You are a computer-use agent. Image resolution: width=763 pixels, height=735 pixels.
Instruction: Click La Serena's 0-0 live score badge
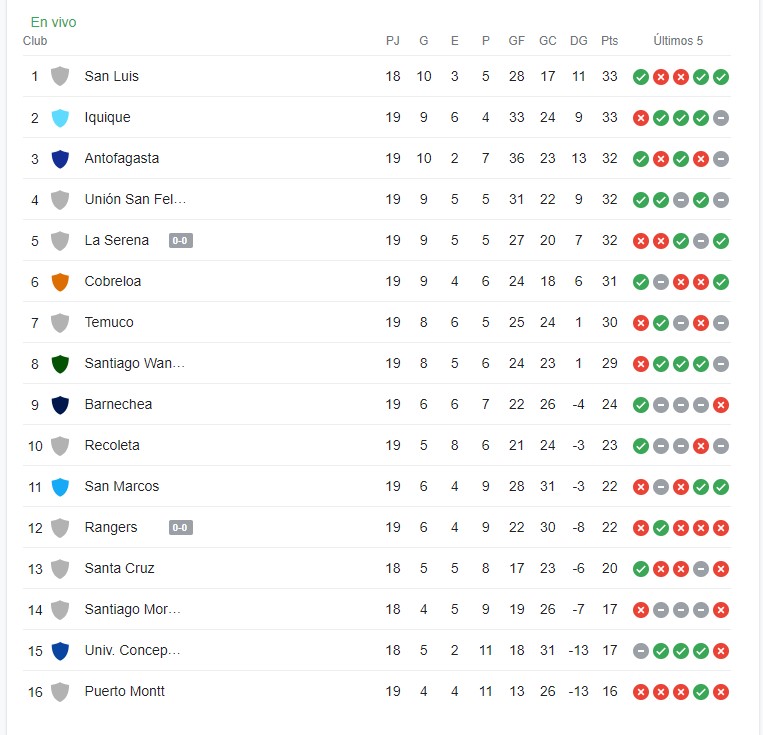click(x=181, y=240)
